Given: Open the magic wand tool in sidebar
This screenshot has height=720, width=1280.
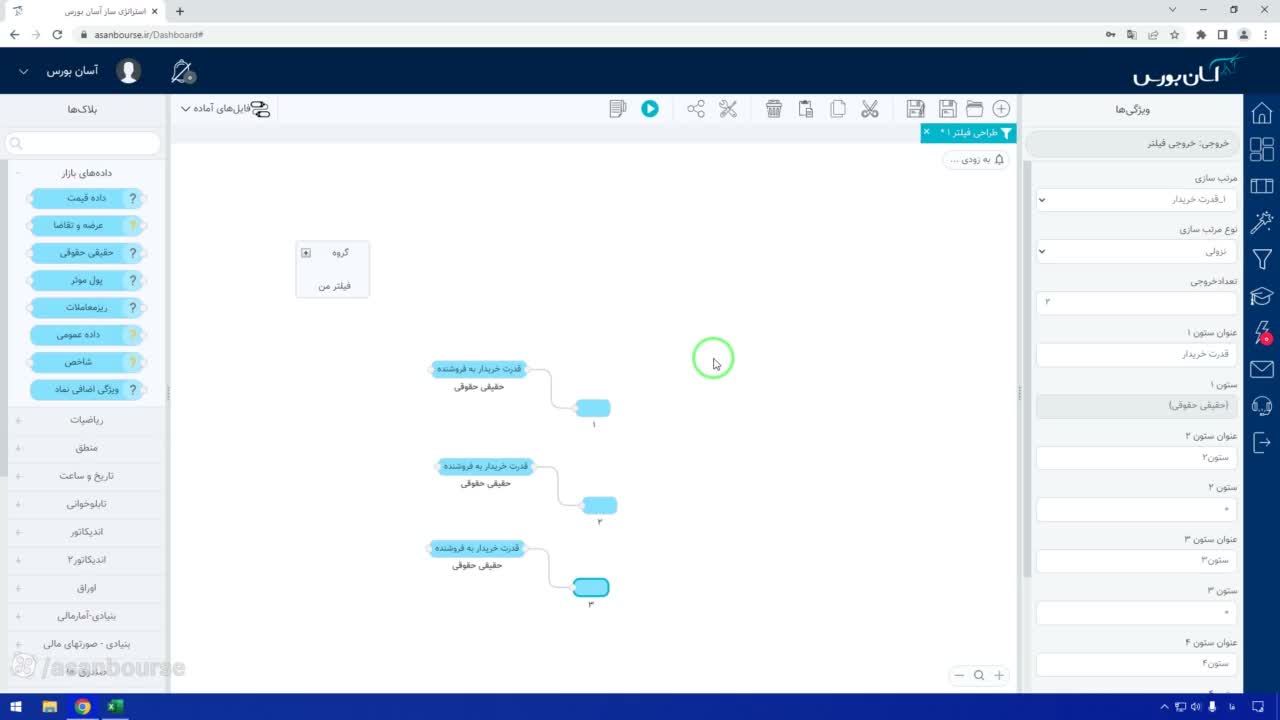Looking at the screenshot, I should pyautogui.click(x=1262, y=222).
